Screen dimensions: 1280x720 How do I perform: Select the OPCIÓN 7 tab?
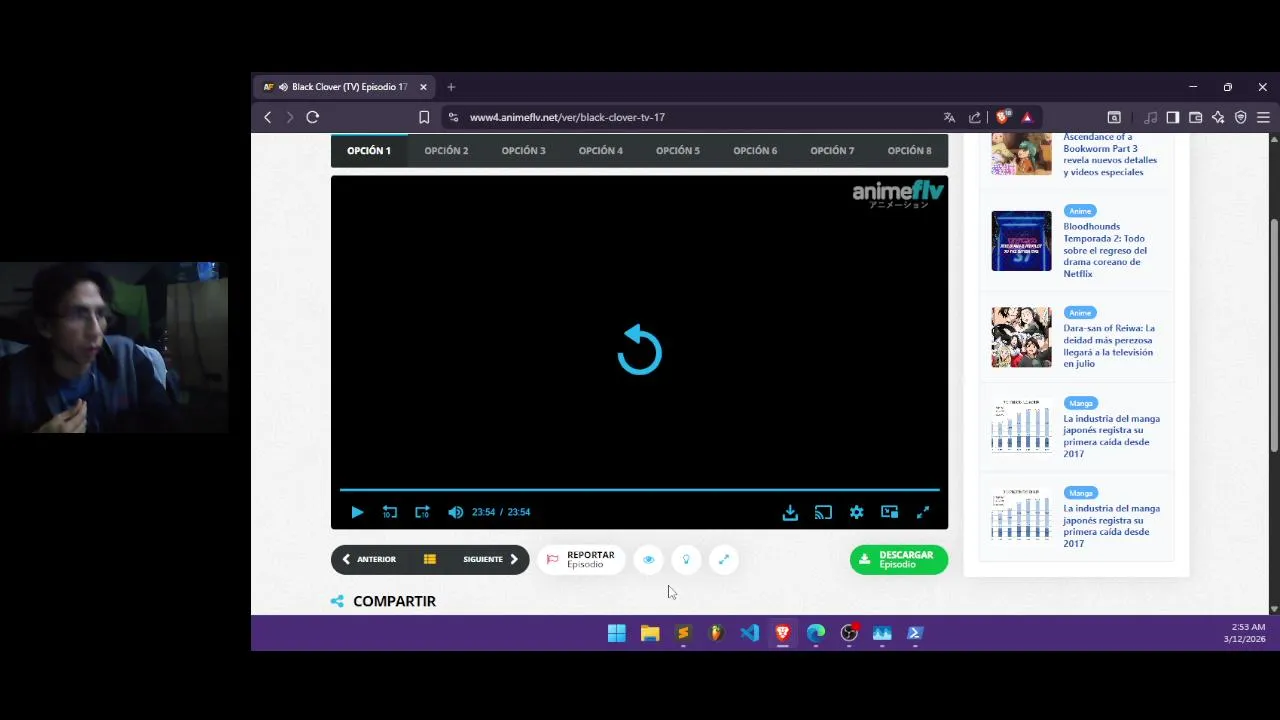coord(832,150)
